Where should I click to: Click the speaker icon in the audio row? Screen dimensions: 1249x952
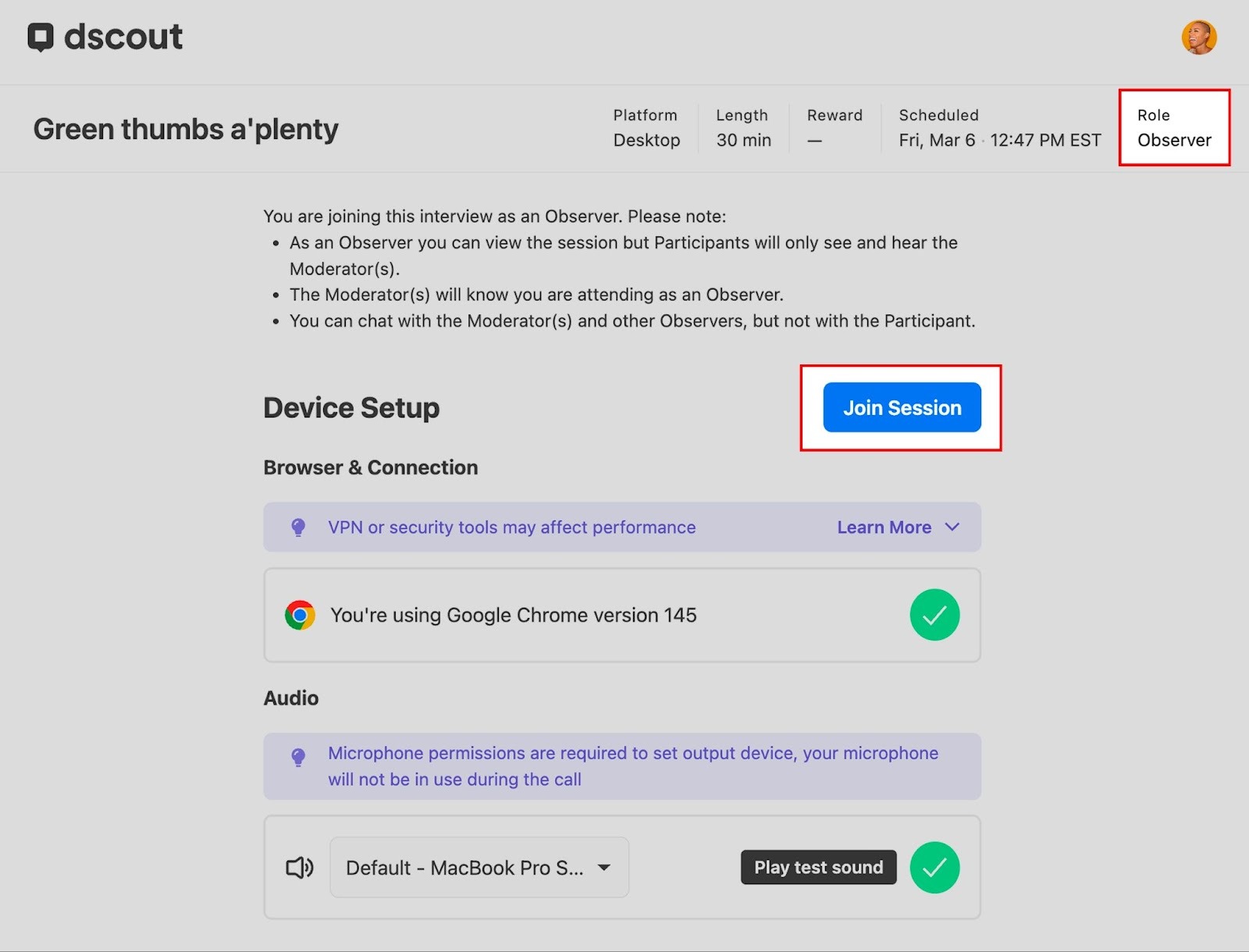point(300,868)
